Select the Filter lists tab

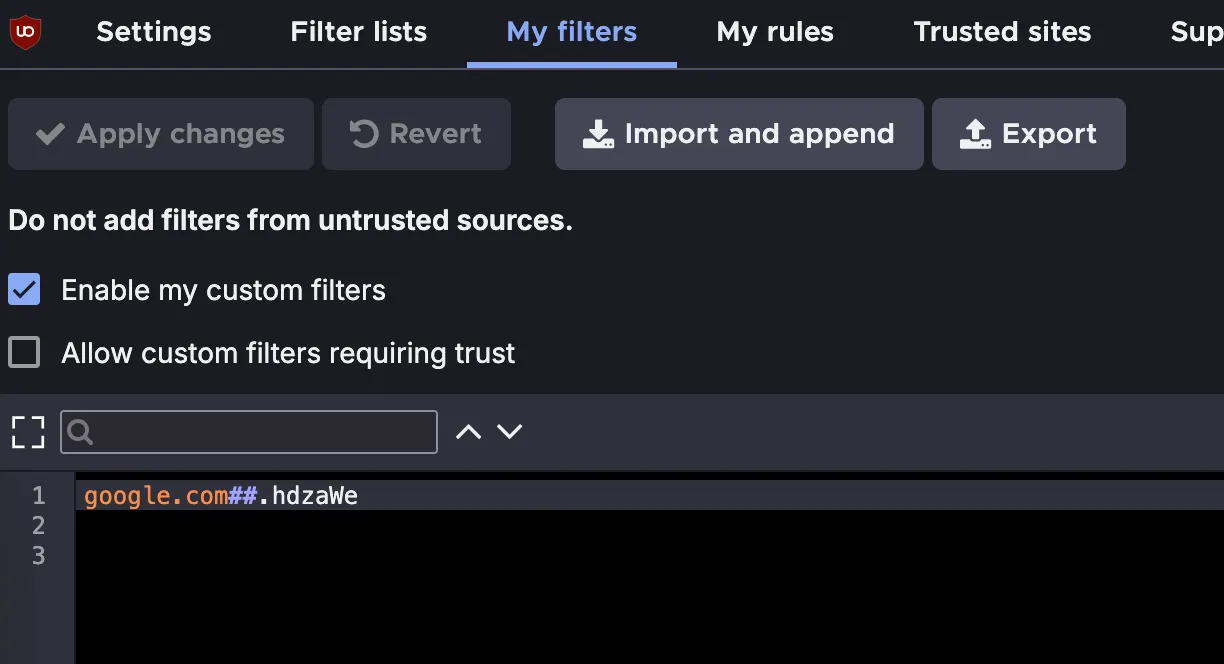pyautogui.click(x=358, y=31)
